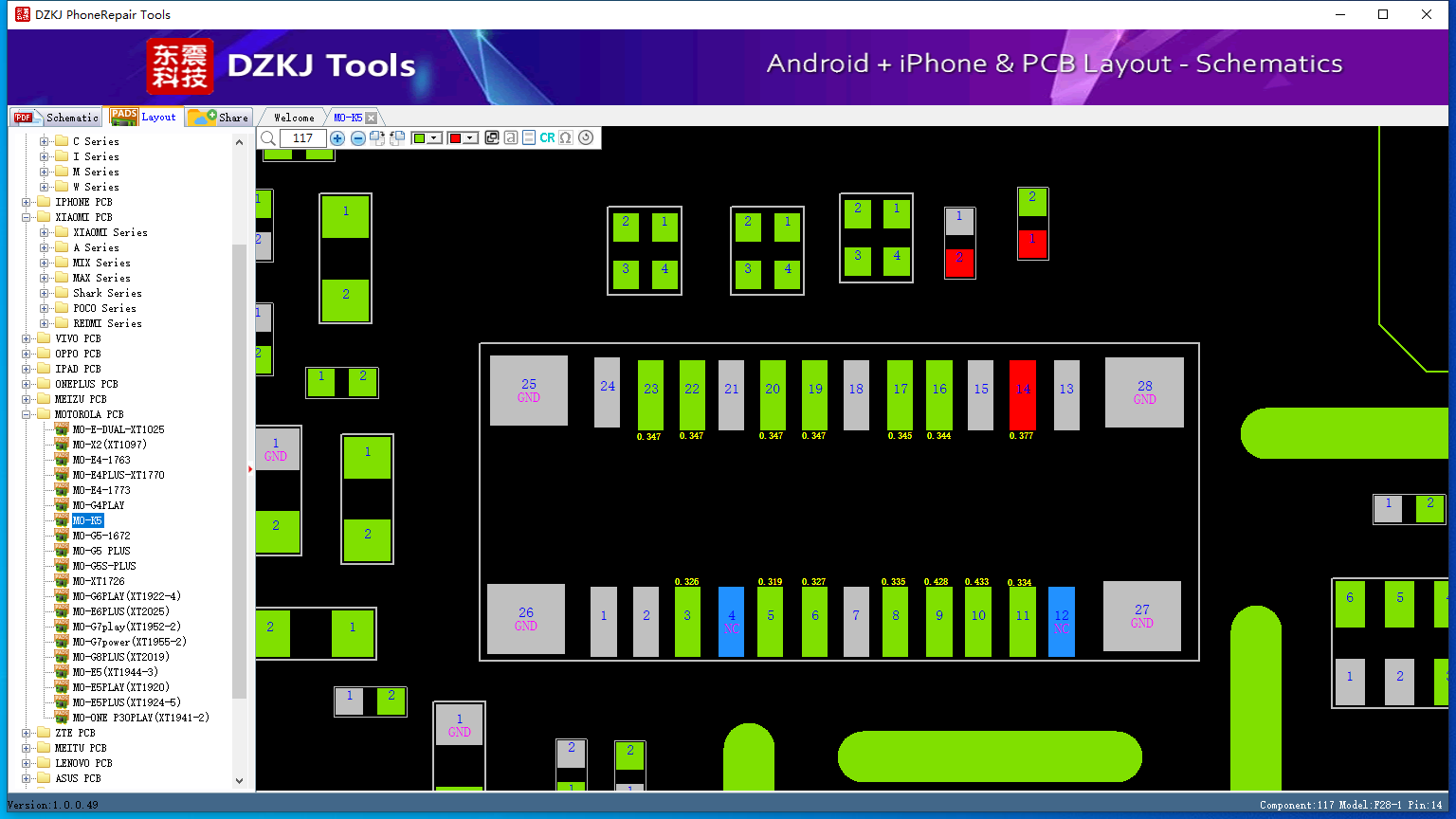Switch to the Schematic tab
This screenshot has height=819, width=1456.
click(56, 117)
